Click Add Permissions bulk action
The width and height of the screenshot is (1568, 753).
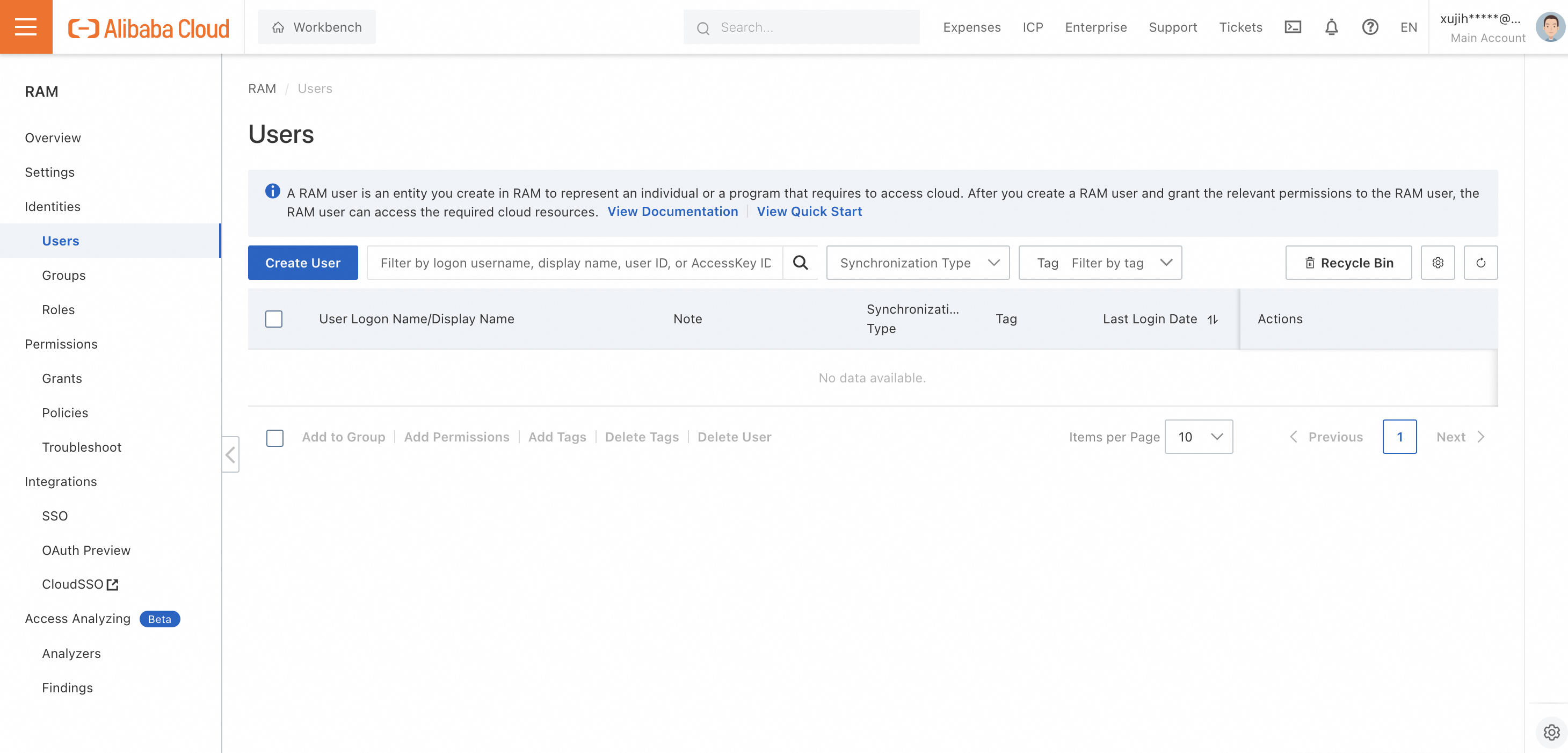pyautogui.click(x=456, y=437)
